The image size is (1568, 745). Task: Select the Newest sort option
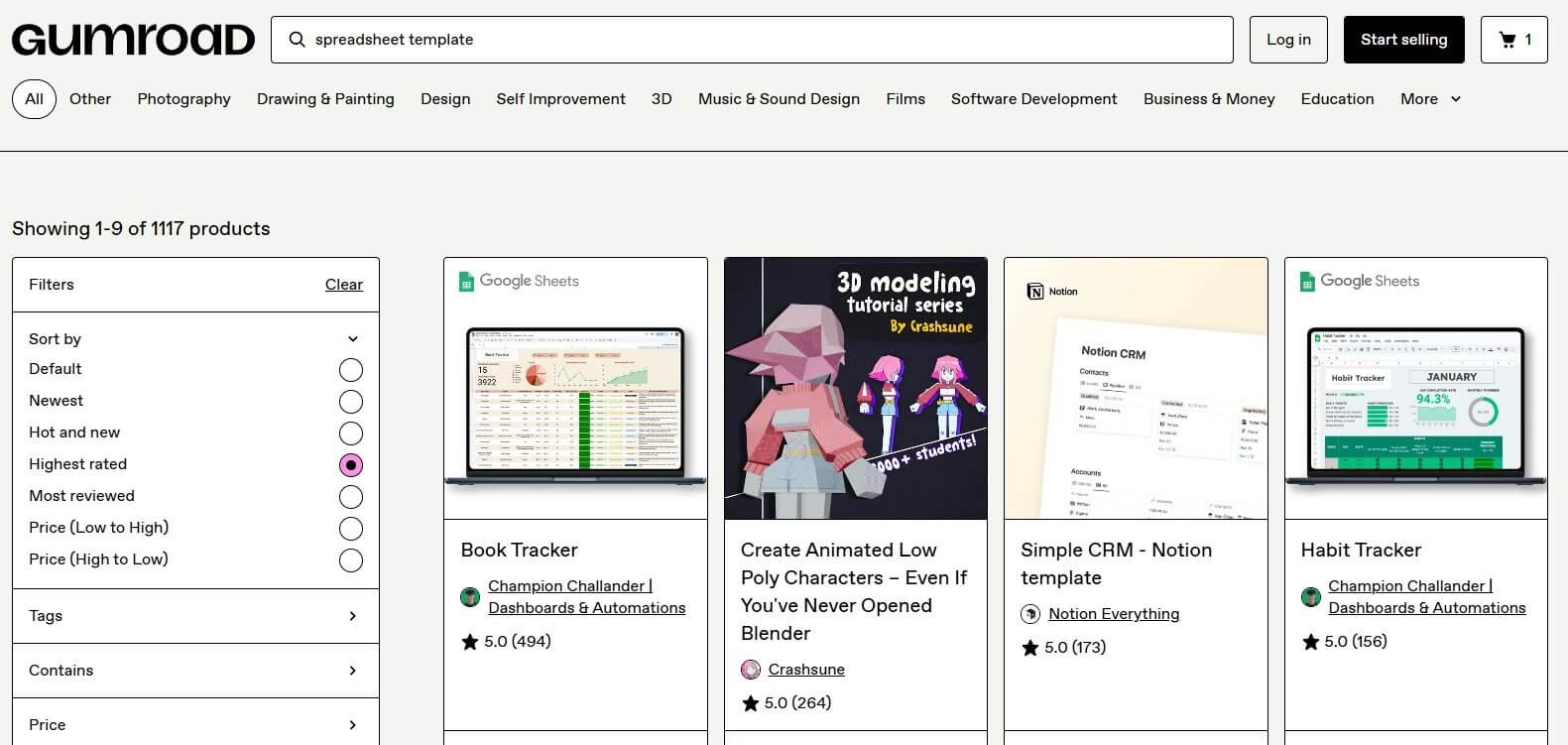coord(351,402)
